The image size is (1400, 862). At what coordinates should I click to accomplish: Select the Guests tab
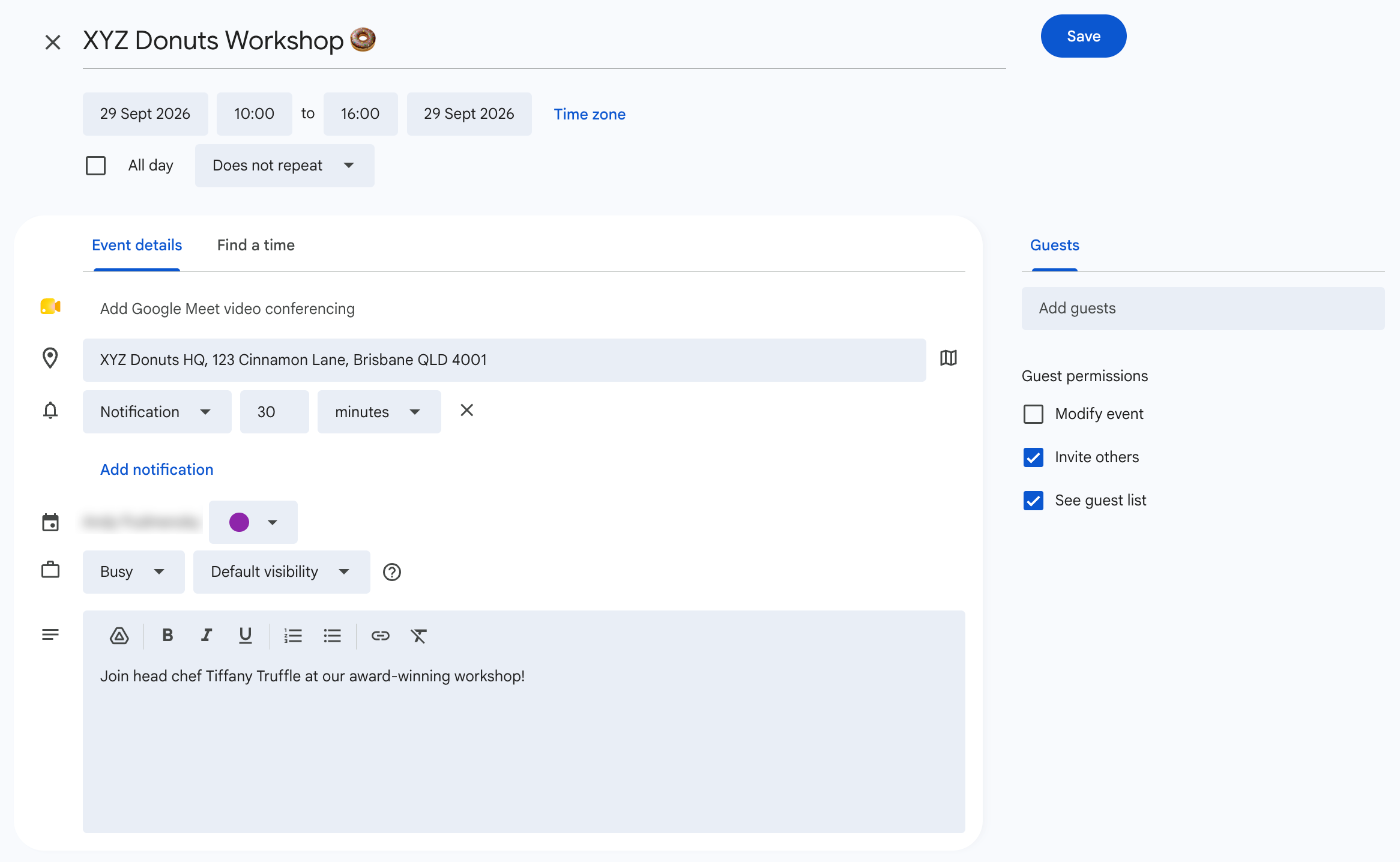pyautogui.click(x=1055, y=245)
